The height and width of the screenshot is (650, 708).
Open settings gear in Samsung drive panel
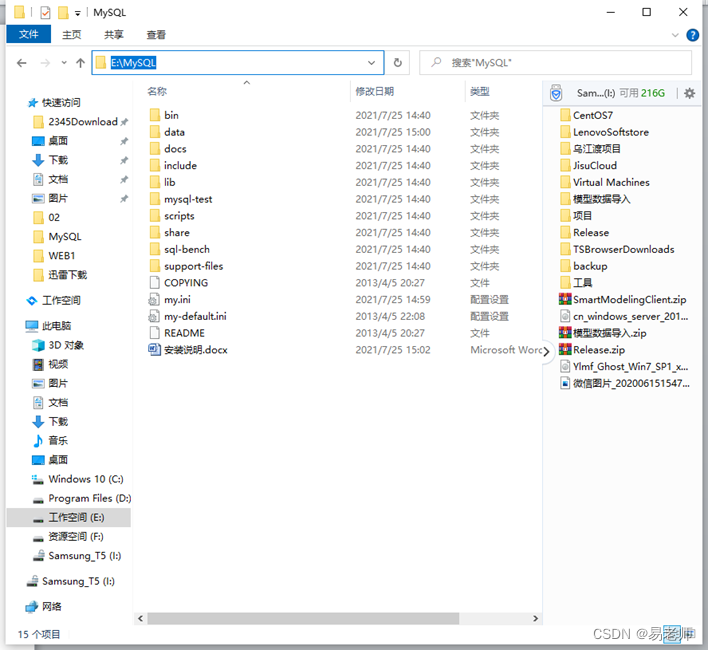pyautogui.click(x=689, y=93)
